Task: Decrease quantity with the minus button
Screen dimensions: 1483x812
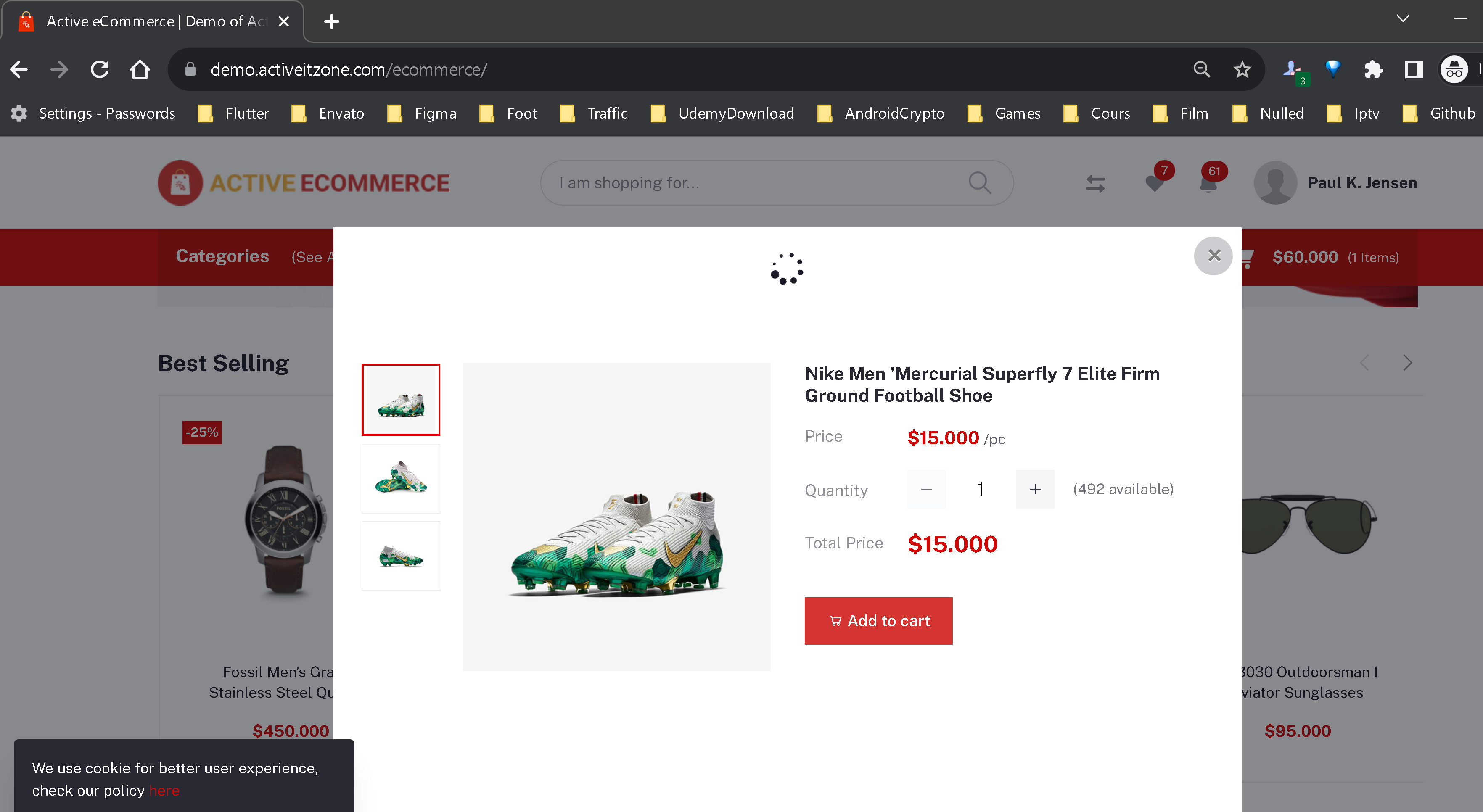Action: click(x=926, y=489)
